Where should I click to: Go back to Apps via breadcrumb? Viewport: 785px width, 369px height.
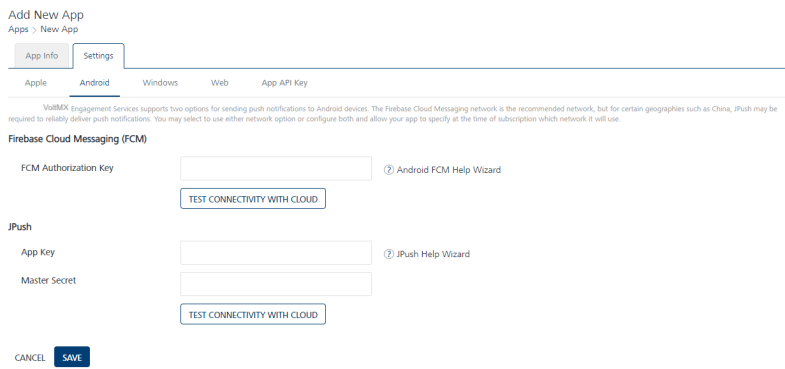click(x=18, y=29)
